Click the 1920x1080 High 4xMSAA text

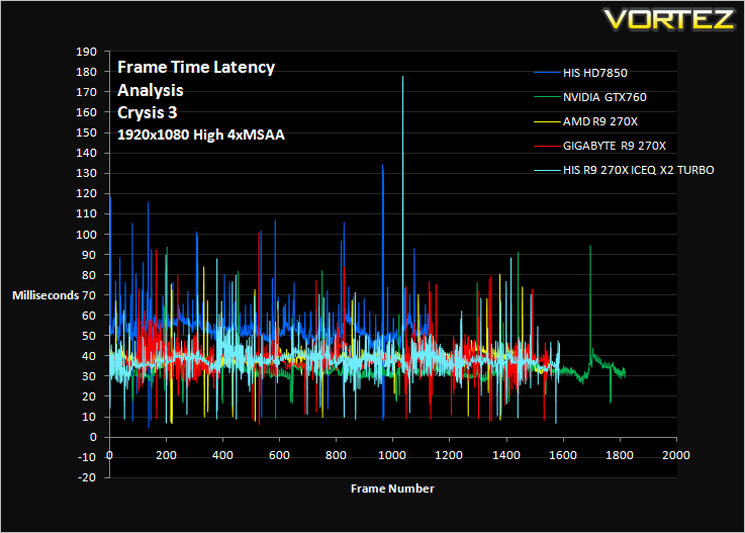tap(201, 135)
